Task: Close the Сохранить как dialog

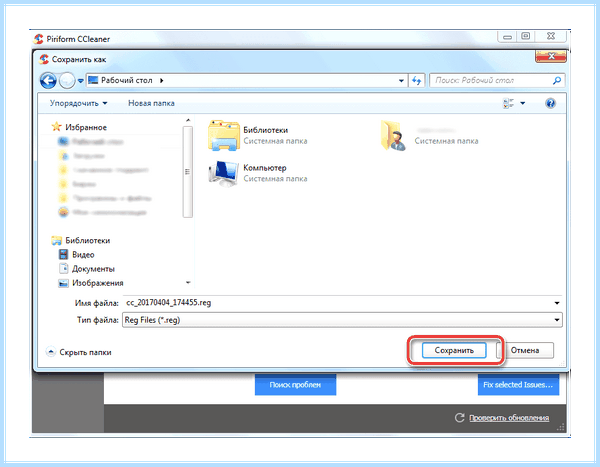Action: click(x=551, y=57)
